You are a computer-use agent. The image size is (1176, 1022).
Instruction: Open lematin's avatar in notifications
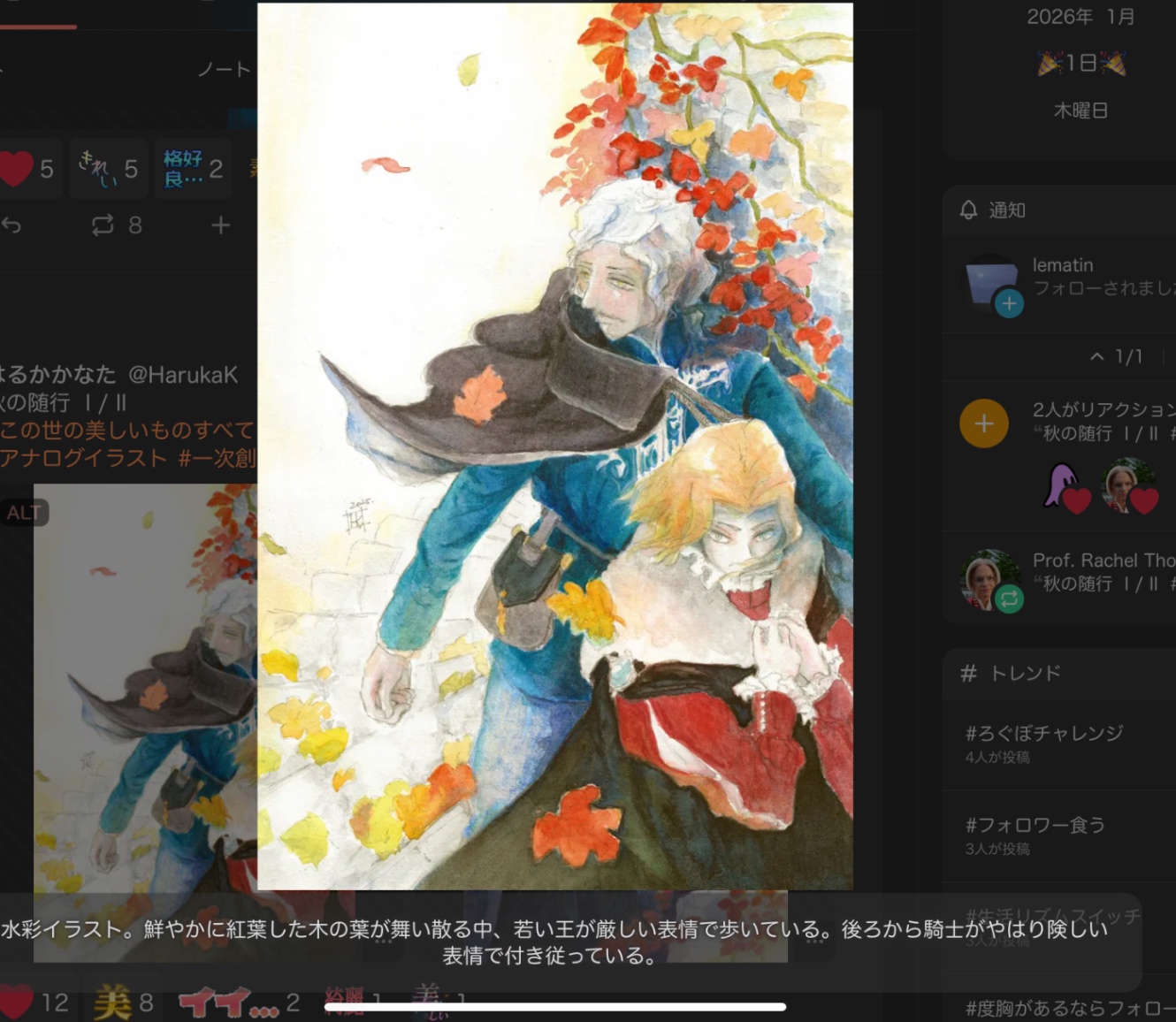990,284
